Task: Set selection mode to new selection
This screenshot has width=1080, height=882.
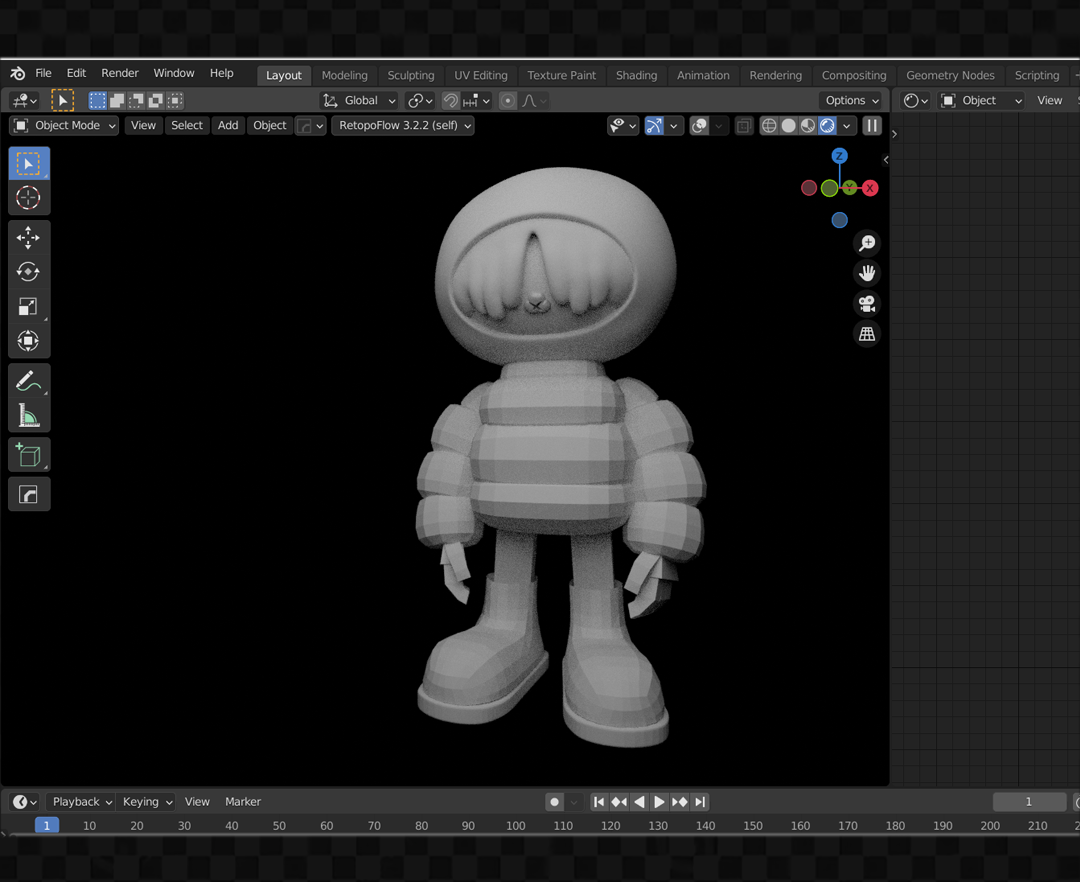Action: (x=98, y=101)
